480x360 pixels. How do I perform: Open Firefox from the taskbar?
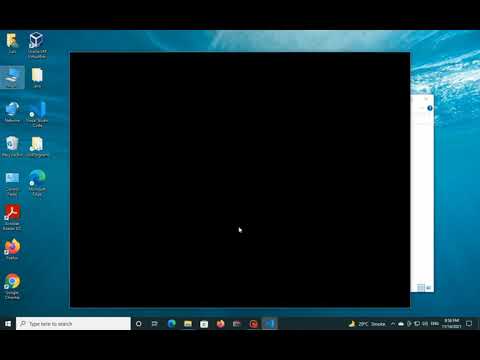220,323
